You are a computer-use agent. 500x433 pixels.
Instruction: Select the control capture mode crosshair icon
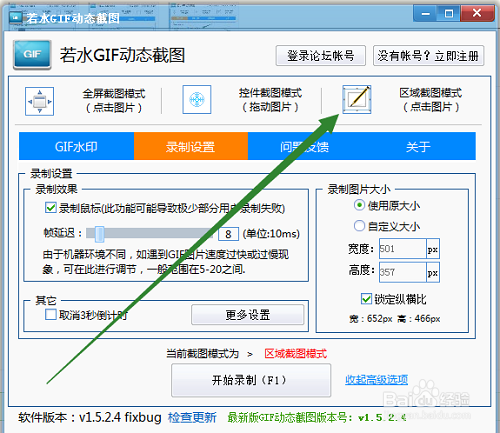pyautogui.click(x=197, y=99)
